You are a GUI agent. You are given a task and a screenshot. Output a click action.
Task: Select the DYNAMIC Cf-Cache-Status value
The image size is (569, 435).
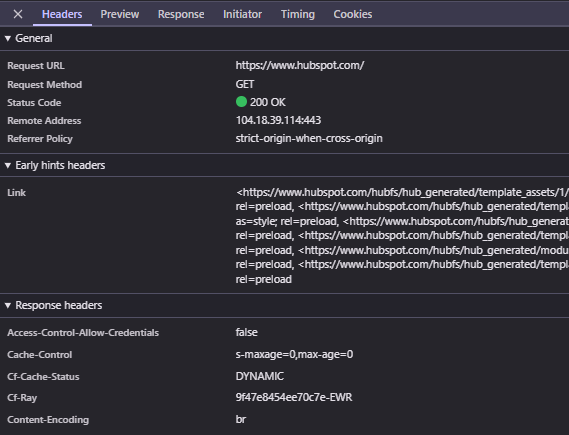click(x=259, y=376)
